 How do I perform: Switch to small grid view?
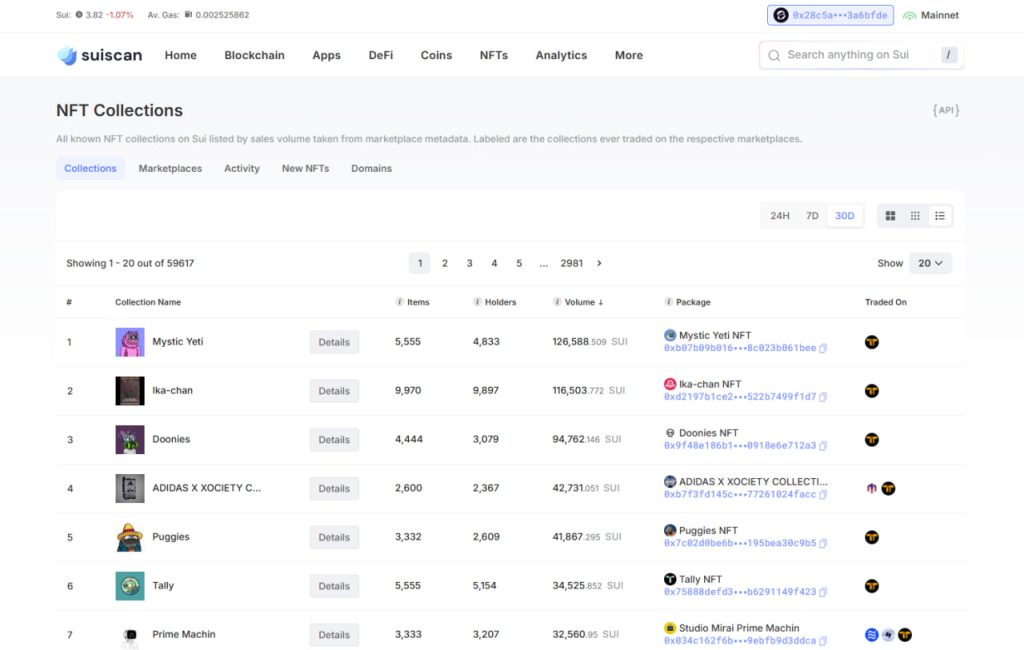click(x=915, y=216)
